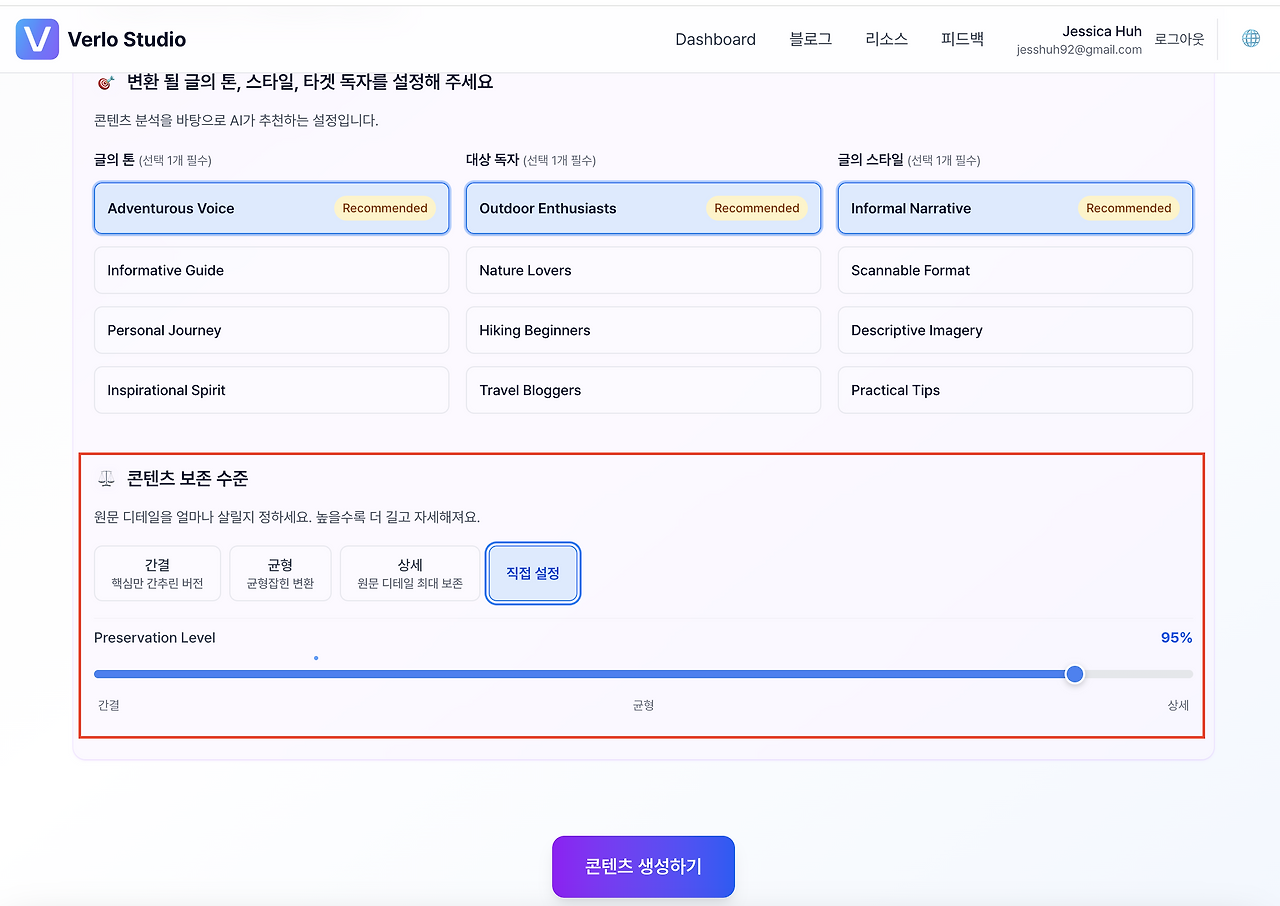Choose Travel Bloggers audience option

point(643,390)
